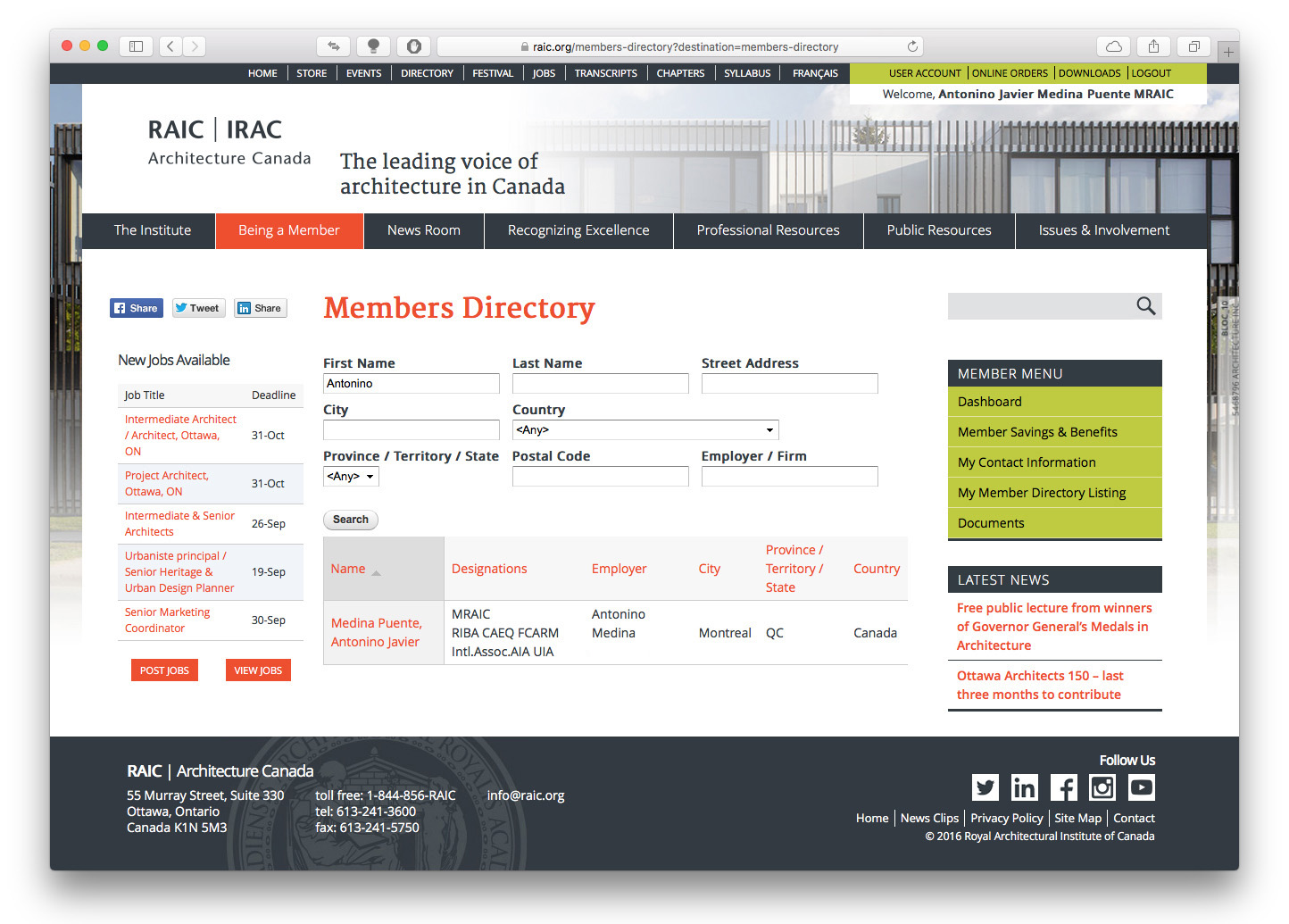Open Ottawa Architects 150 news item
This screenshot has width=1289, height=924.
click(x=1040, y=686)
